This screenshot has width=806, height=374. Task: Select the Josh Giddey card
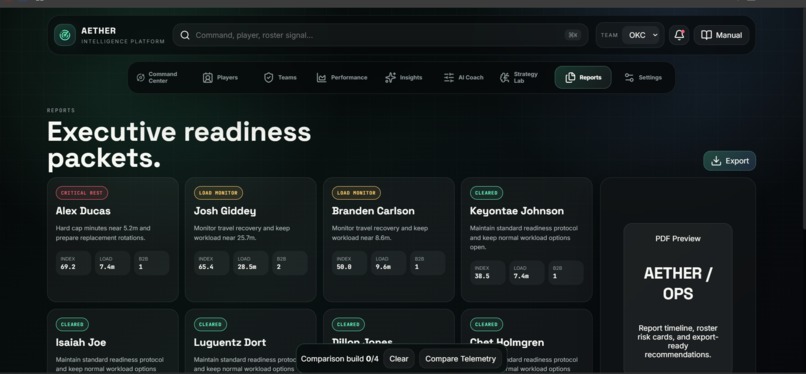click(251, 239)
